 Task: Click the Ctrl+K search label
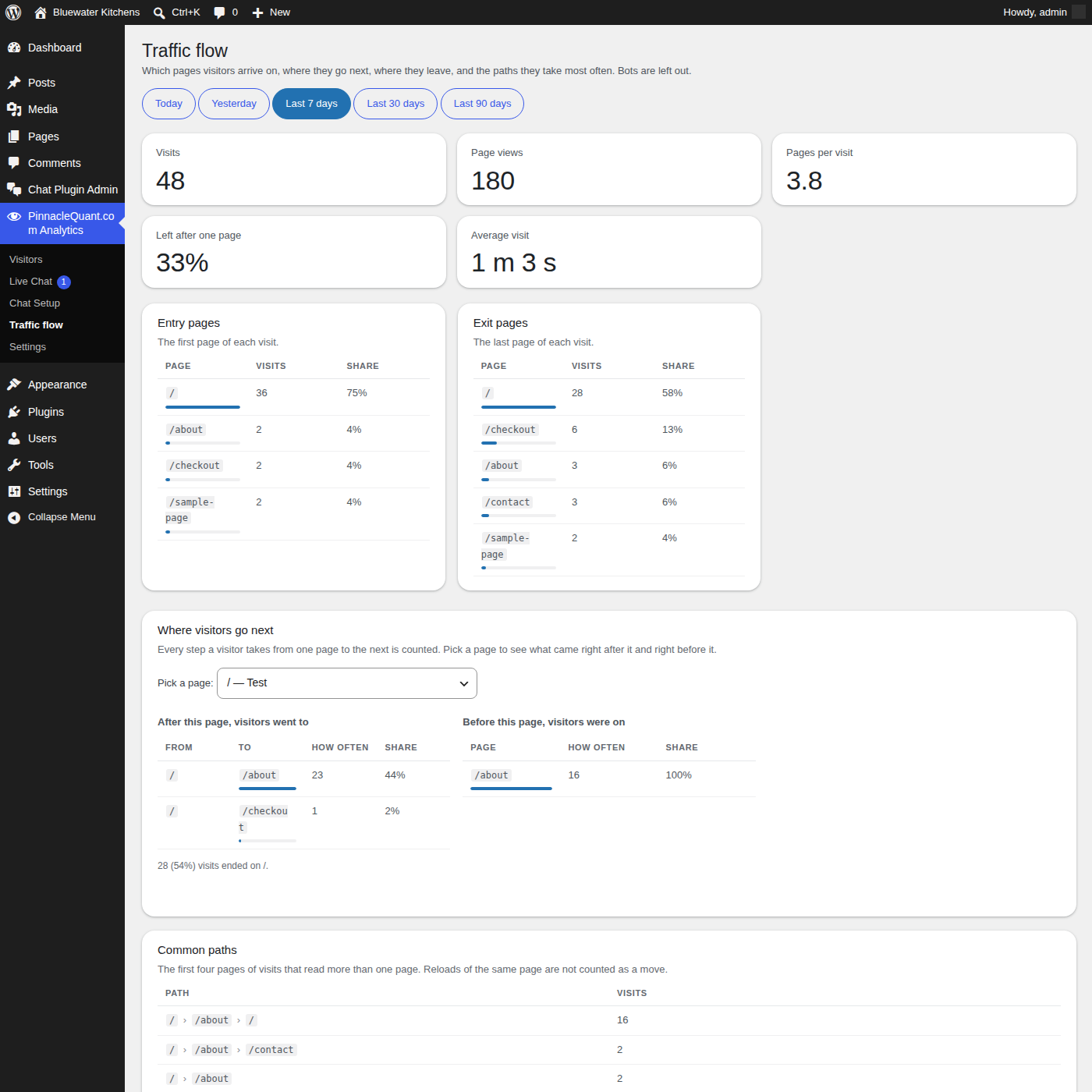[186, 12]
